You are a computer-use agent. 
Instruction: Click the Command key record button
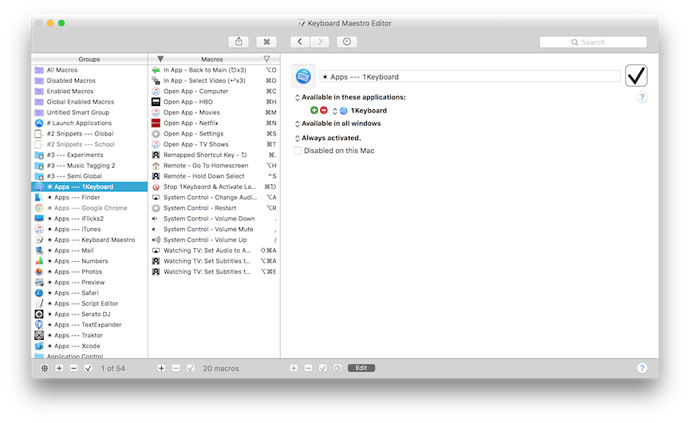(x=267, y=42)
